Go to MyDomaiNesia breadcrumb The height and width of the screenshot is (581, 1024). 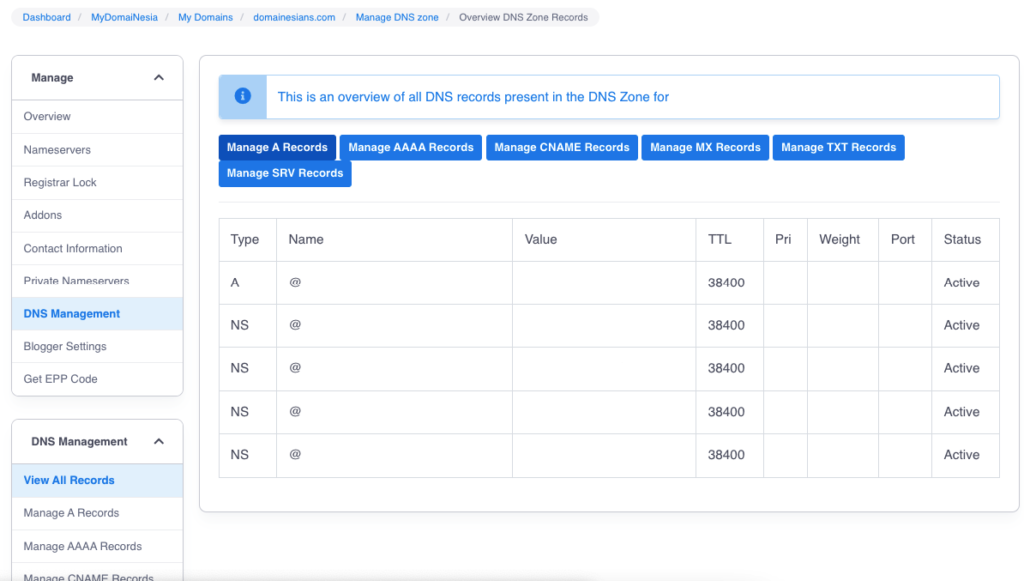(x=124, y=17)
